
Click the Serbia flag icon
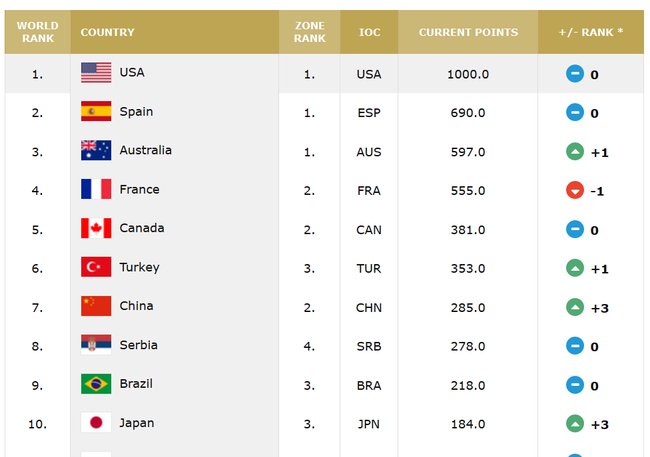96,346
